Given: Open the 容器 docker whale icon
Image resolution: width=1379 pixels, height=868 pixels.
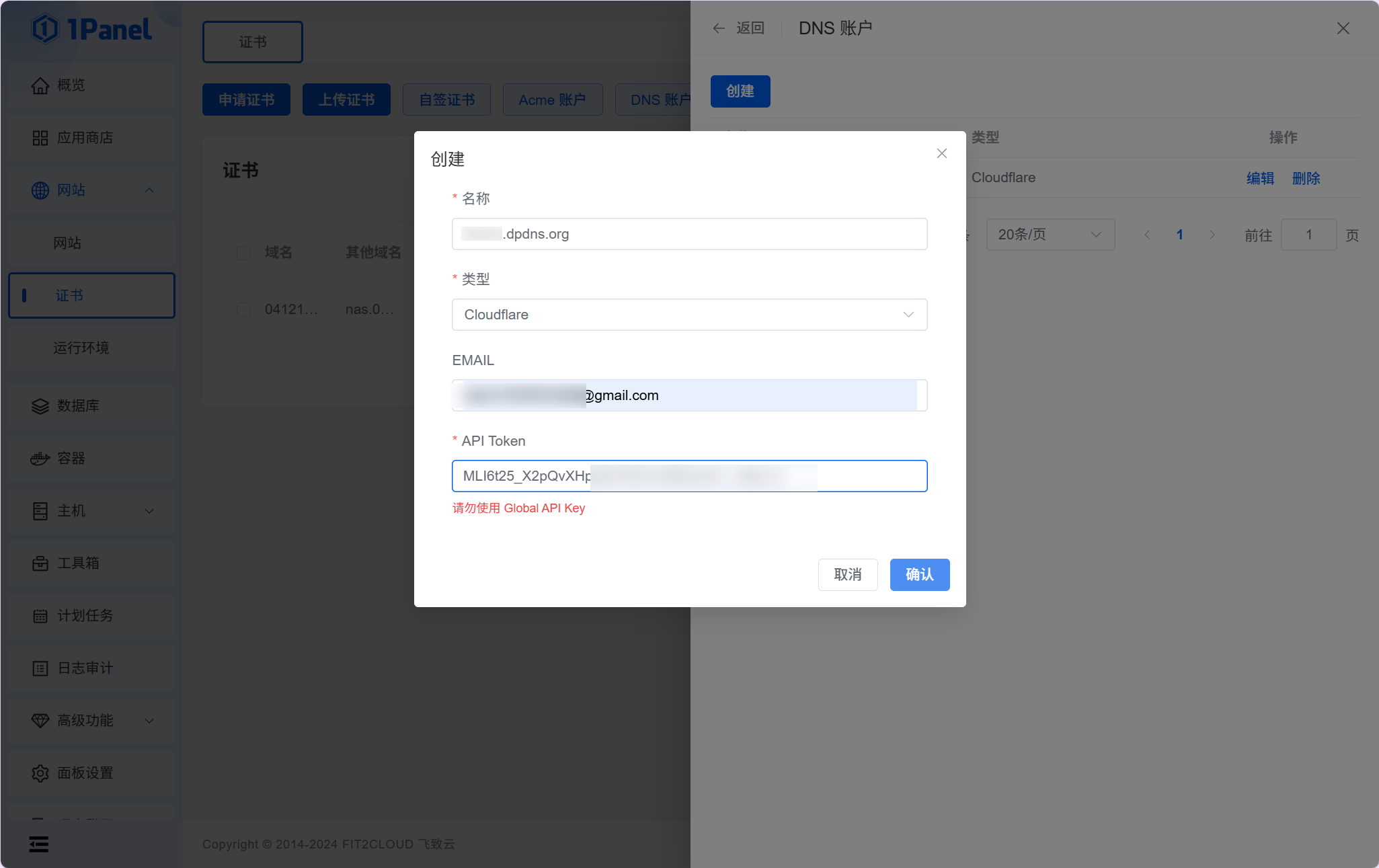Looking at the screenshot, I should (40, 459).
